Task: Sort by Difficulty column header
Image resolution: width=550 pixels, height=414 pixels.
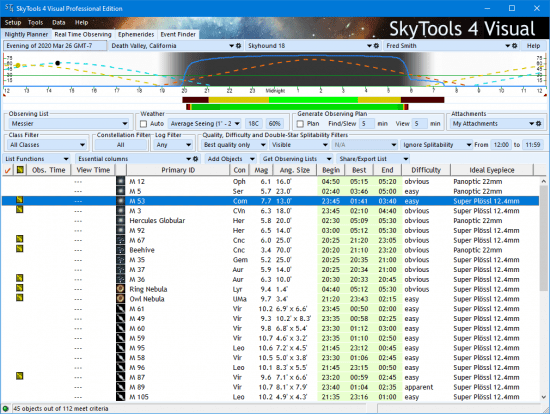Action: coord(426,170)
